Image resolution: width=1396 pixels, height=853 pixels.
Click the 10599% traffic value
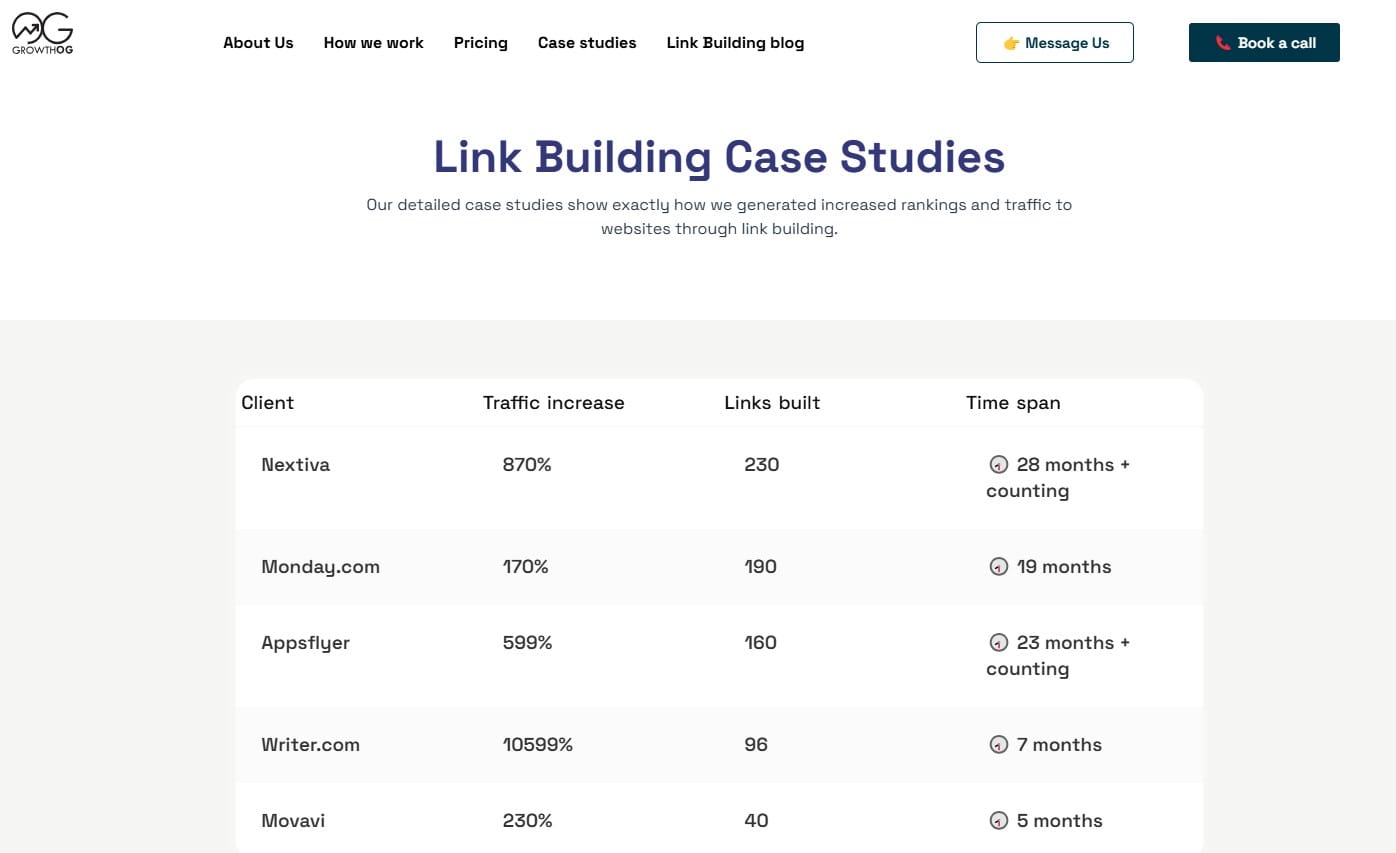[537, 745]
